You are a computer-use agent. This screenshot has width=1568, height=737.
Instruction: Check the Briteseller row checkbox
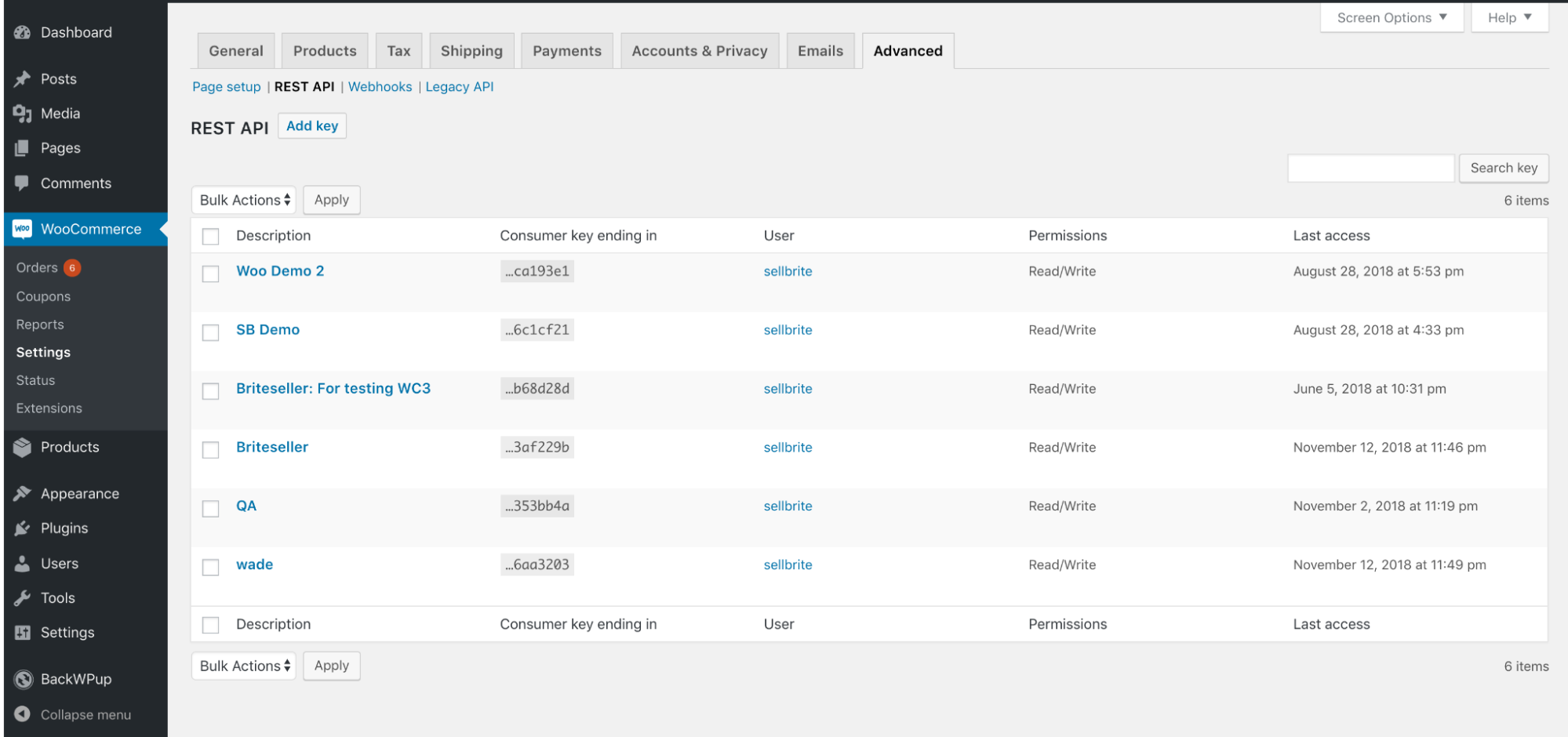pos(210,450)
